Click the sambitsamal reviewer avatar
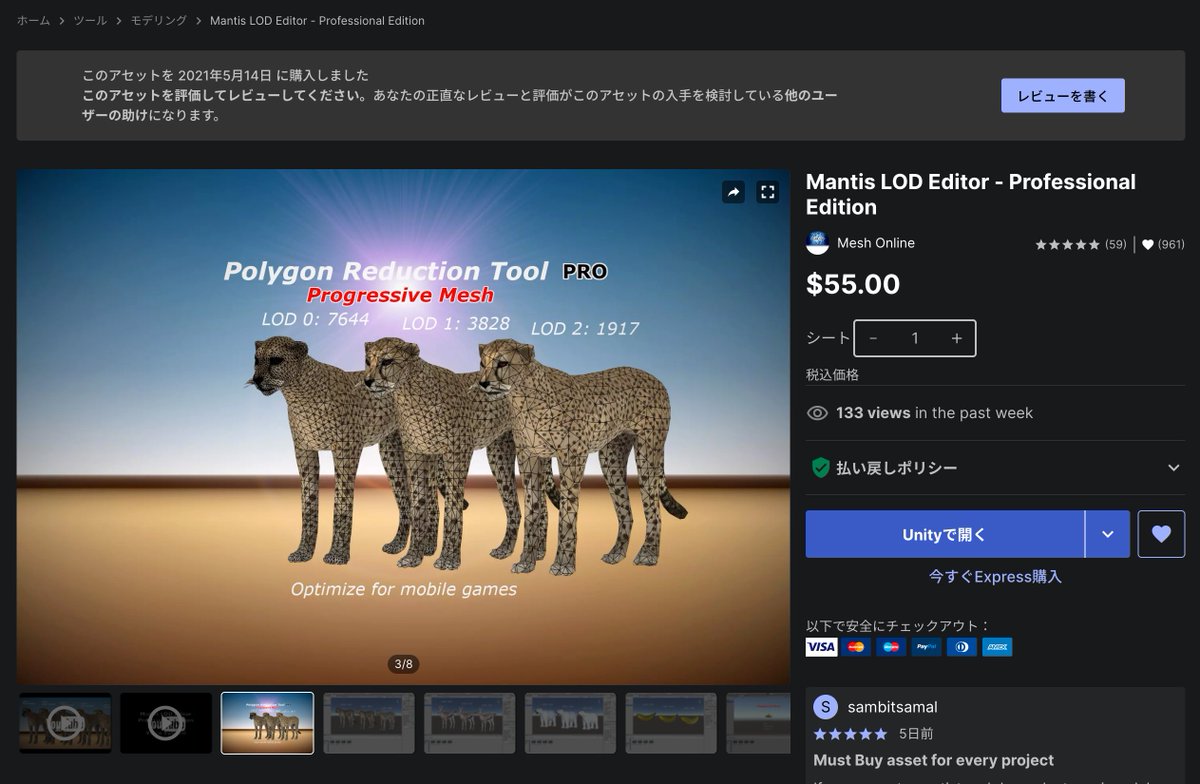This screenshot has height=784, width=1200. coord(825,707)
